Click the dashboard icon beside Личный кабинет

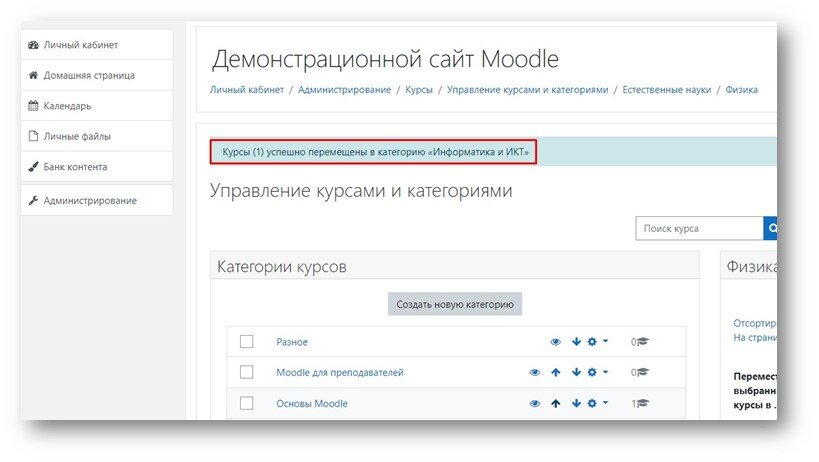click(x=33, y=45)
